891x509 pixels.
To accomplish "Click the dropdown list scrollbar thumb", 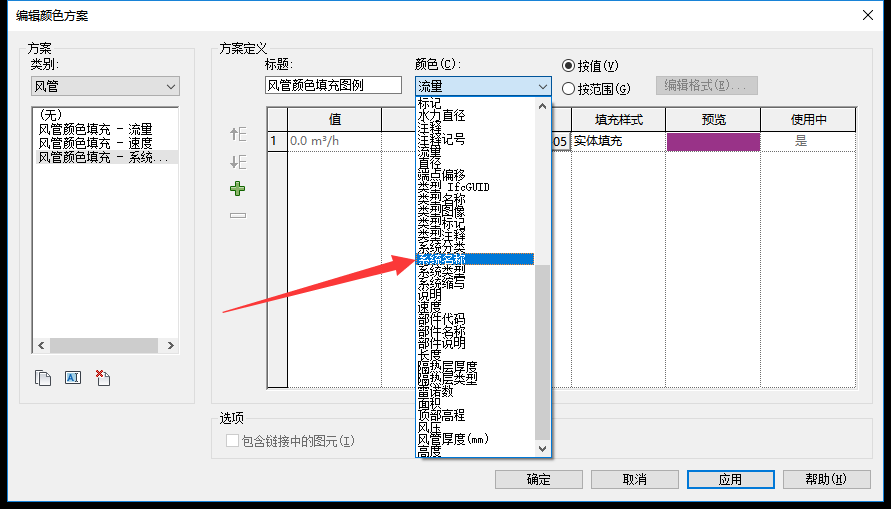I will point(542,352).
